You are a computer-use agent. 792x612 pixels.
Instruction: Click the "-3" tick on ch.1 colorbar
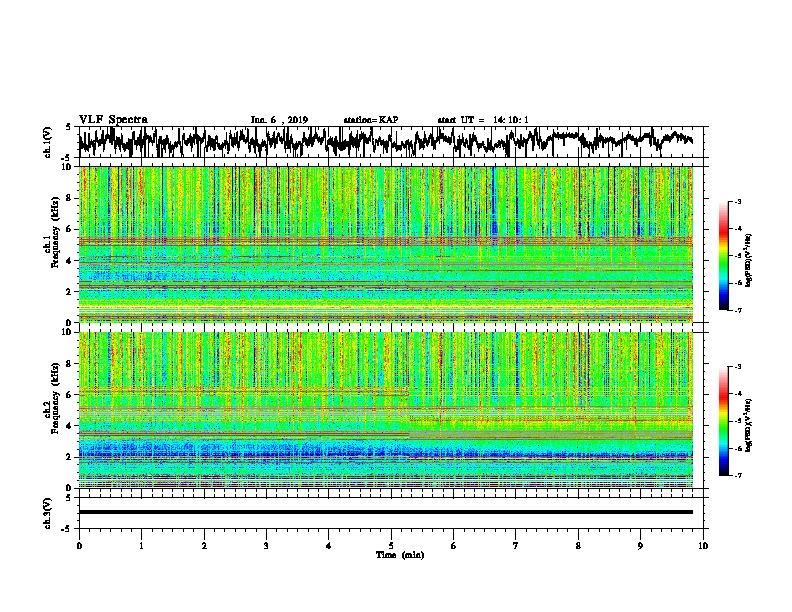737,201
